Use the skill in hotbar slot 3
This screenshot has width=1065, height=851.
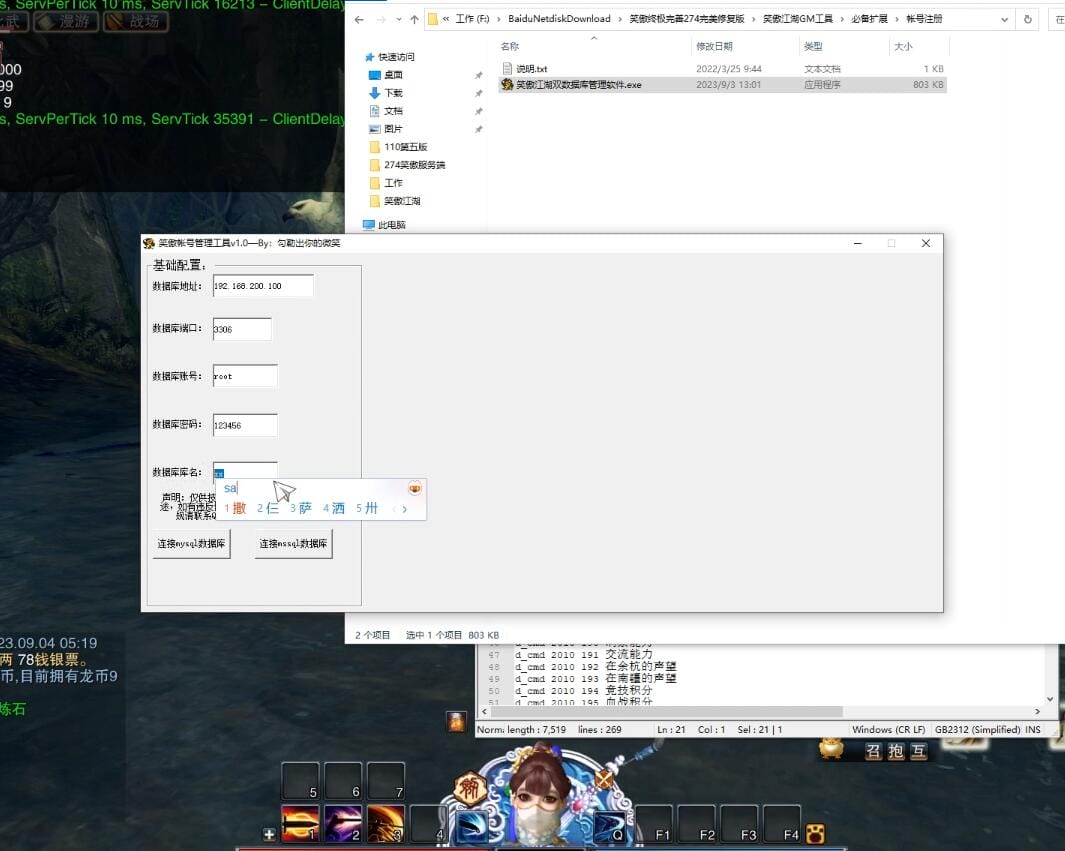(385, 823)
